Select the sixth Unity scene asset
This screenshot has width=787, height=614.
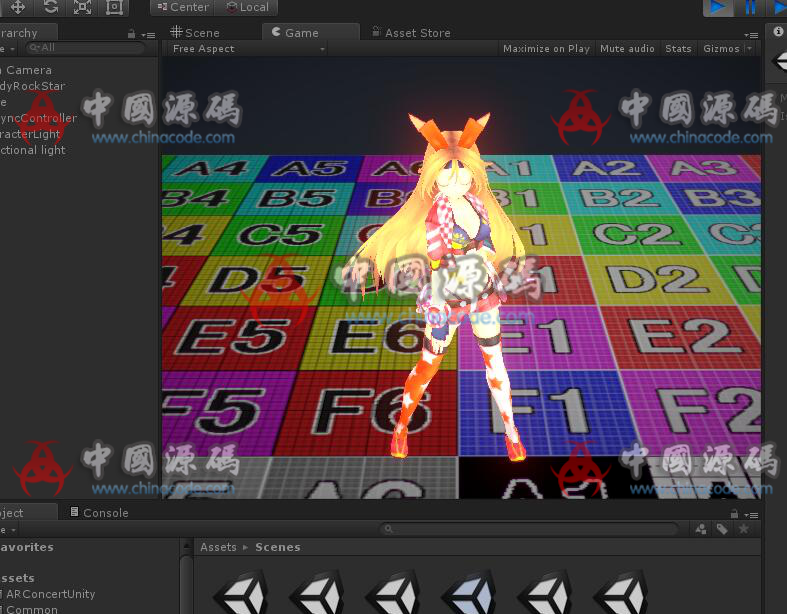tap(620, 592)
